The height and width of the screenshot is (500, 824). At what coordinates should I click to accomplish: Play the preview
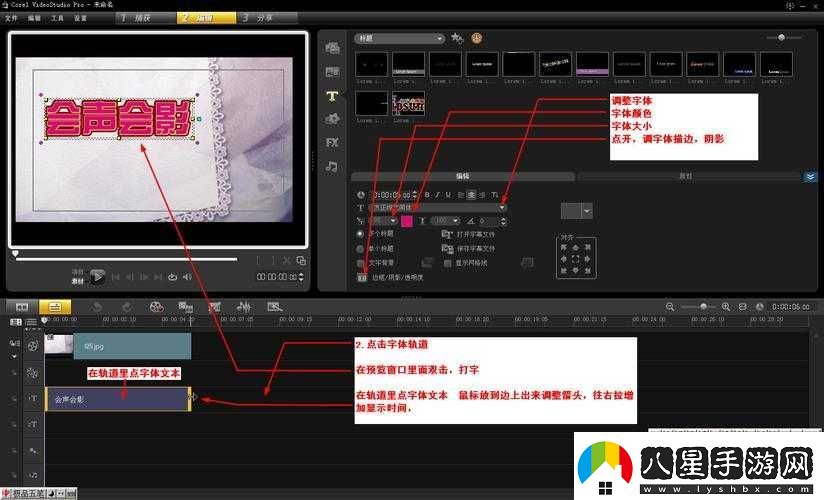[97, 277]
